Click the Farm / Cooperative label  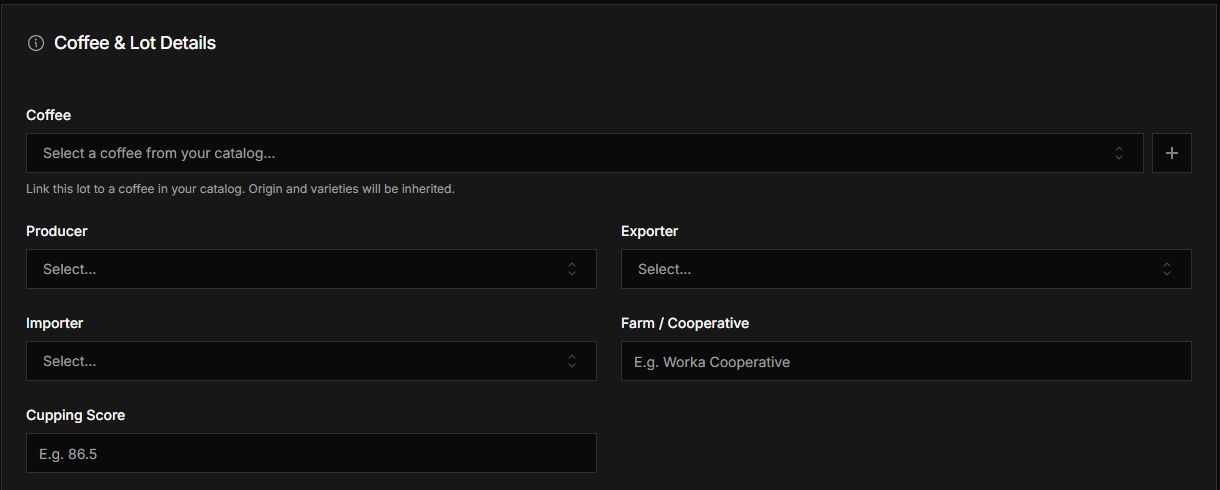pyautogui.click(x=685, y=323)
